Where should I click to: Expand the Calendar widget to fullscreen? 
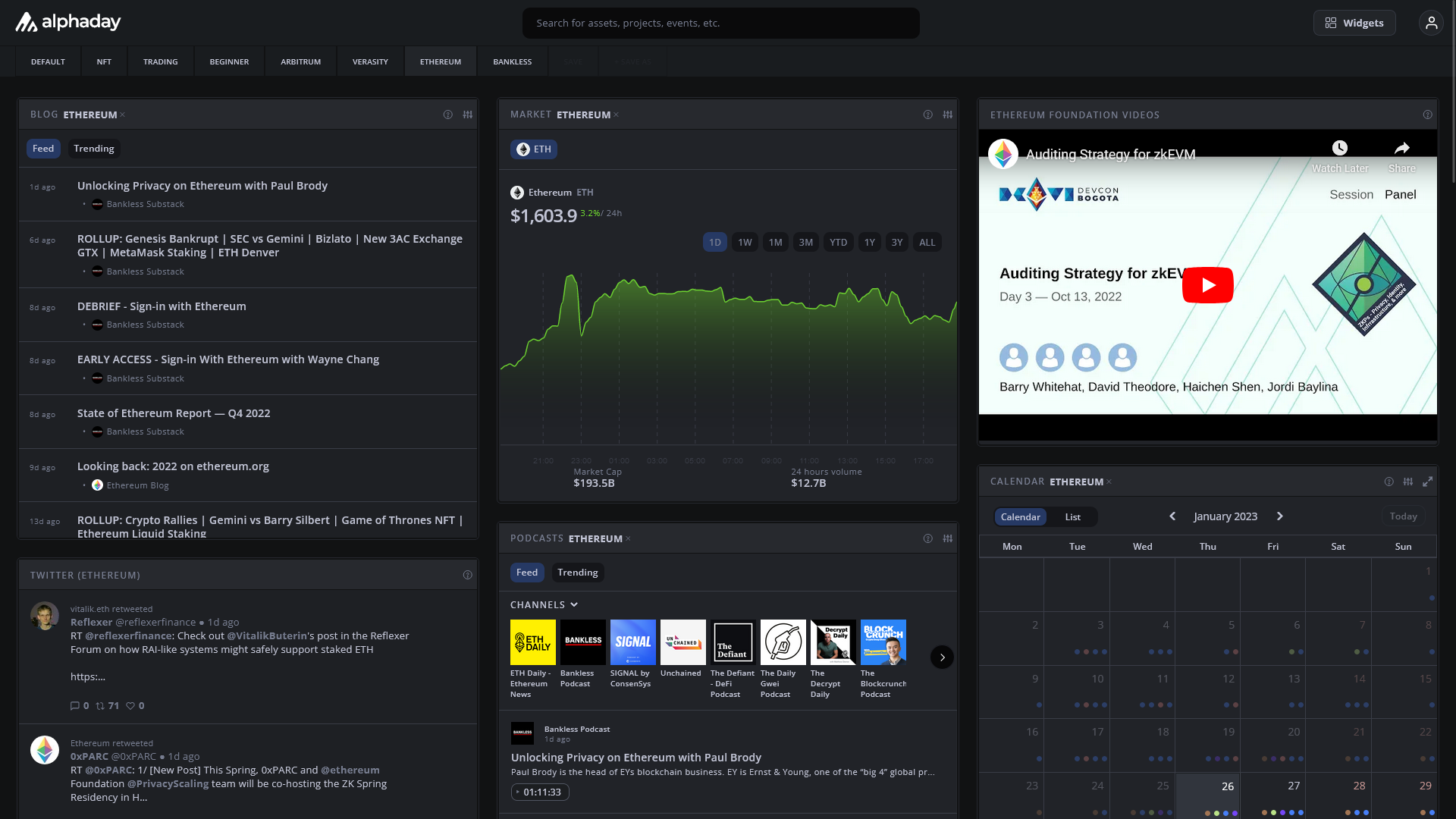coord(1429,482)
